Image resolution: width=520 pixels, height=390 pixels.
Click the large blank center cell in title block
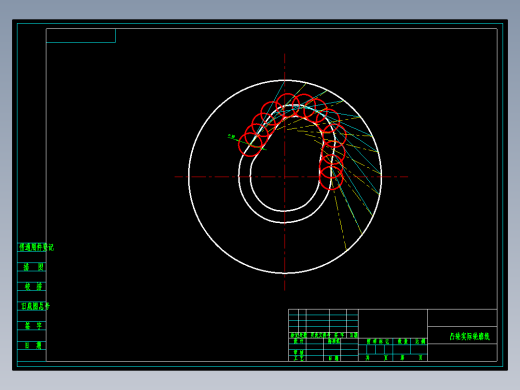point(393,323)
